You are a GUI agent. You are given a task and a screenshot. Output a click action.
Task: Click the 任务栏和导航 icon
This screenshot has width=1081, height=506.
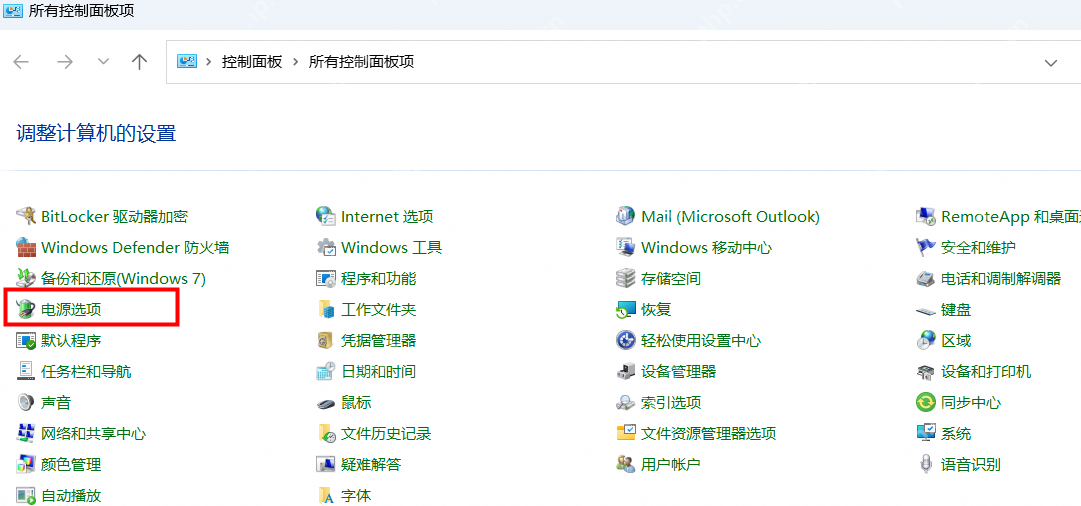pos(26,372)
